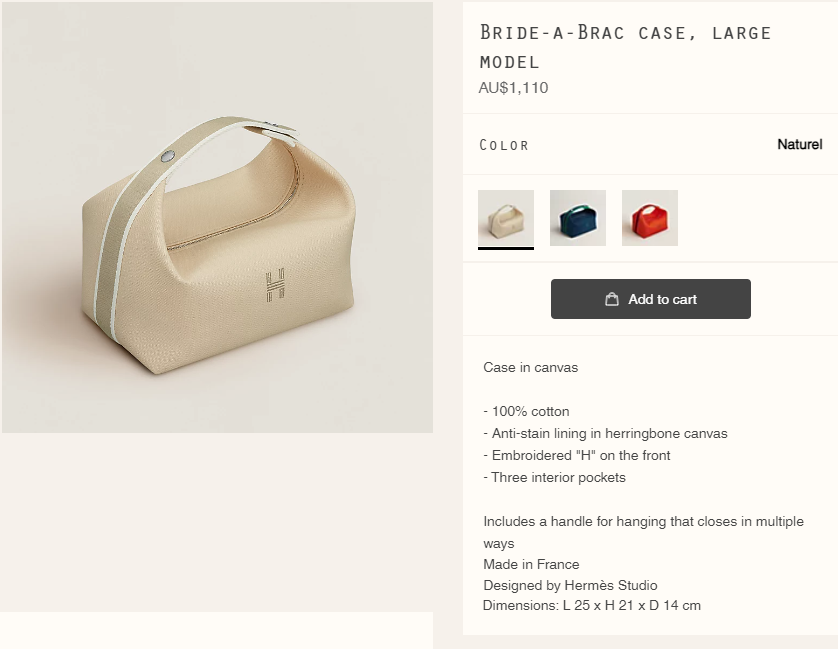The image size is (838, 649).
Task: Click the selected color name Naturel
Action: (x=799, y=145)
